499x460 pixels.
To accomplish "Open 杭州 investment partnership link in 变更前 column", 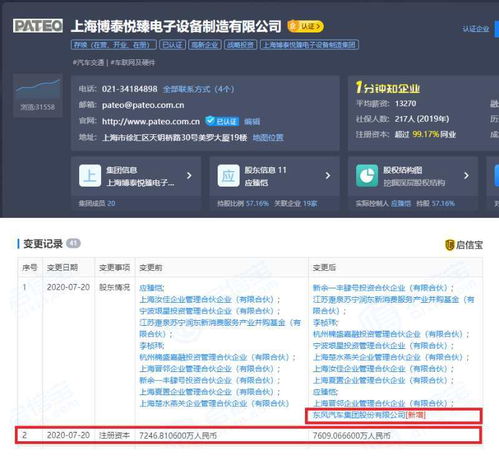I will [214, 357].
